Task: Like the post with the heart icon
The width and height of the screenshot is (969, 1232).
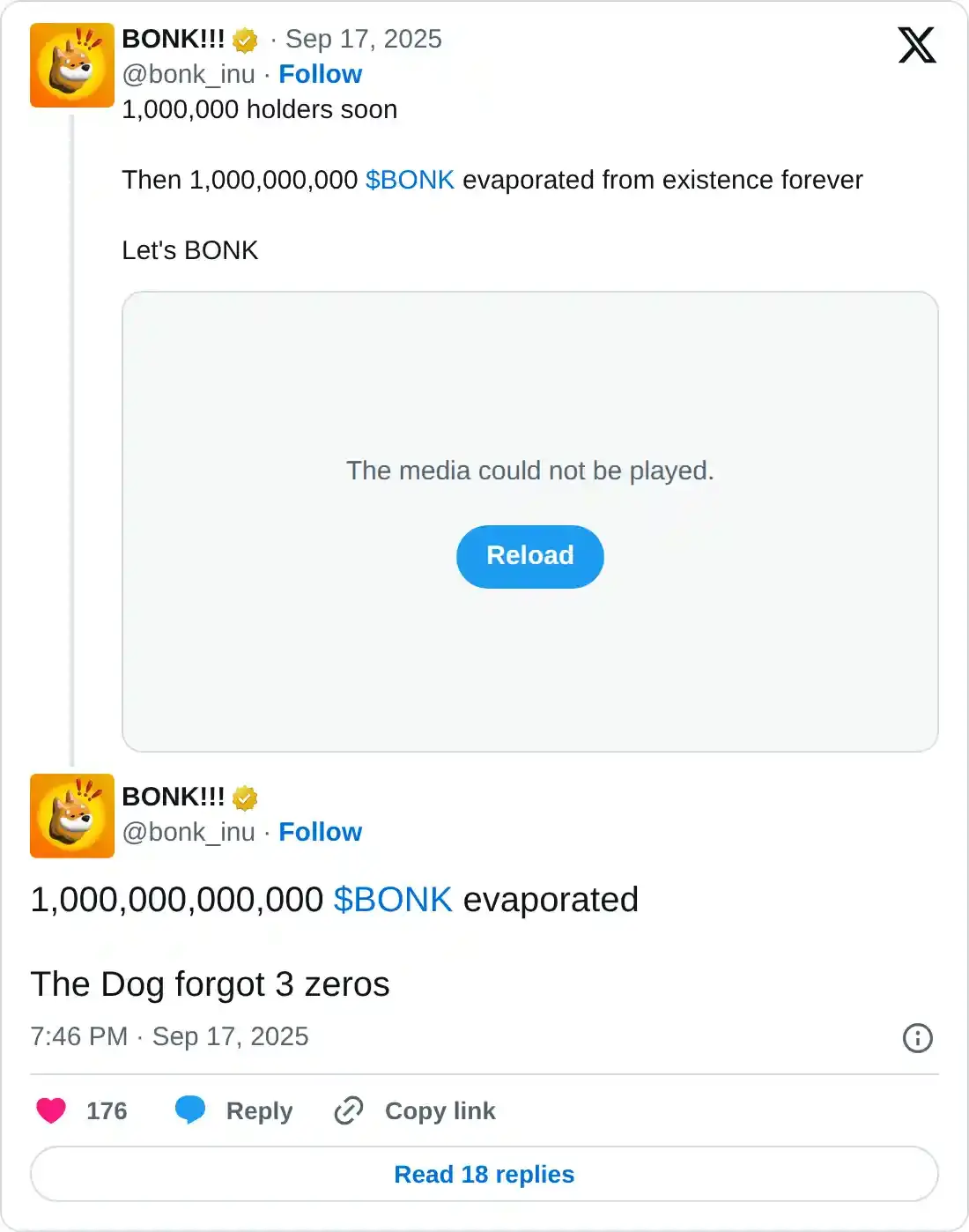Action: pos(51,1110)
